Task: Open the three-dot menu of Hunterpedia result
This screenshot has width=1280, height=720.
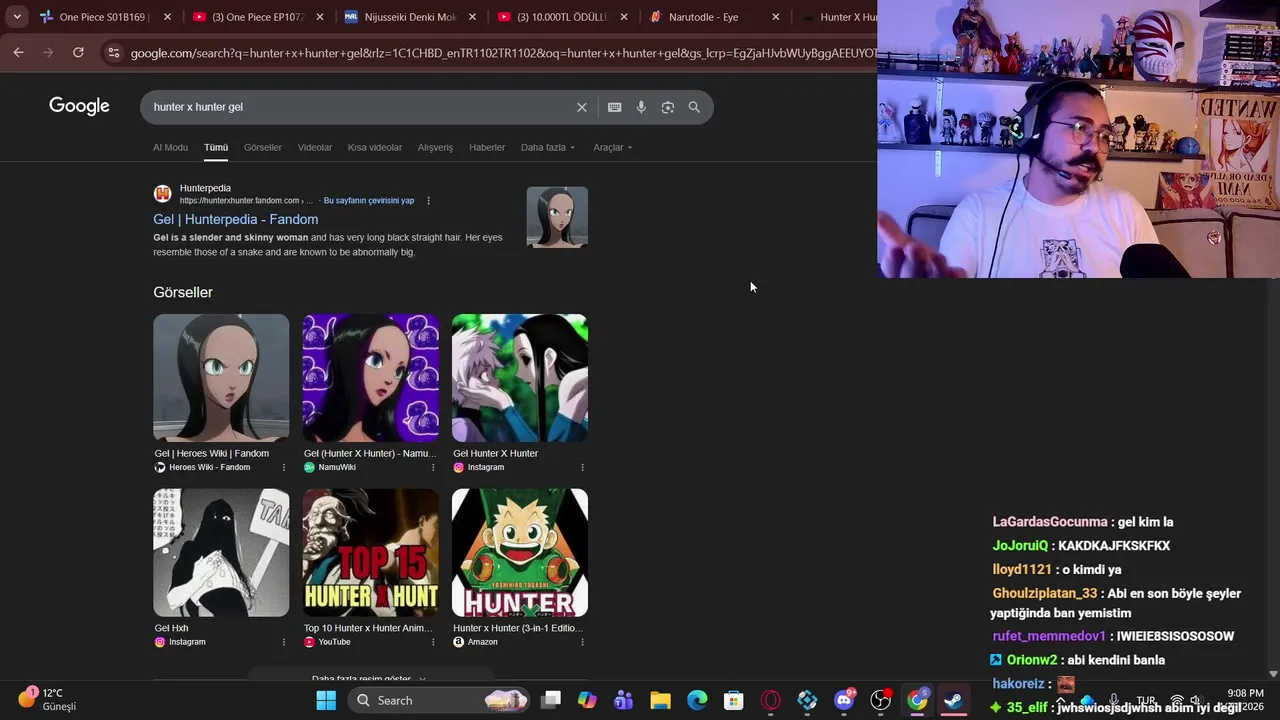Action: coord(428,200)
